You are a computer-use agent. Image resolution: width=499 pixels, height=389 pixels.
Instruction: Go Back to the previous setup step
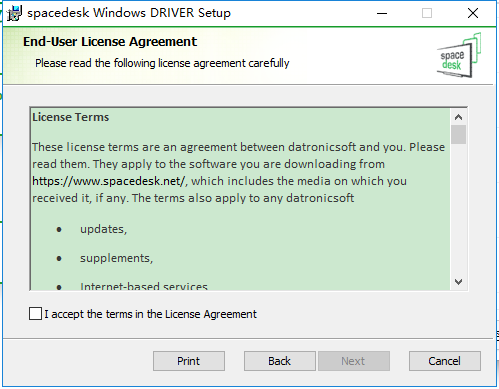280,361
